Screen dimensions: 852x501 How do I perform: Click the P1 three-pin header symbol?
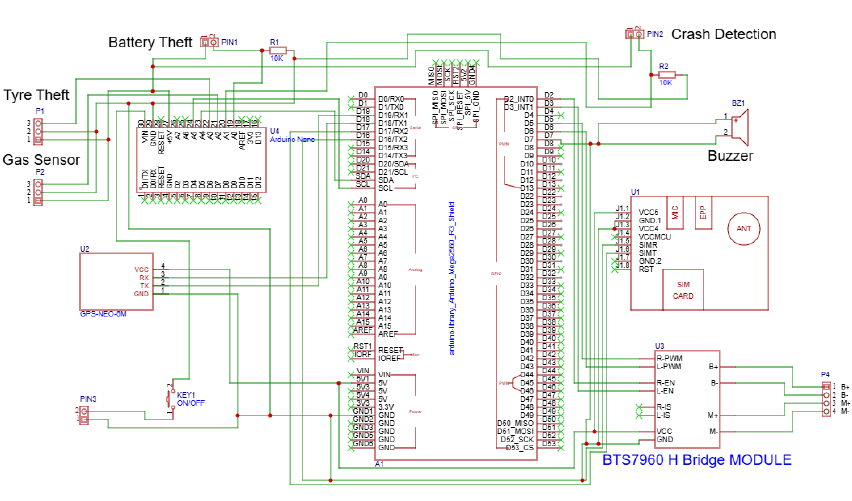pos(37,131)
